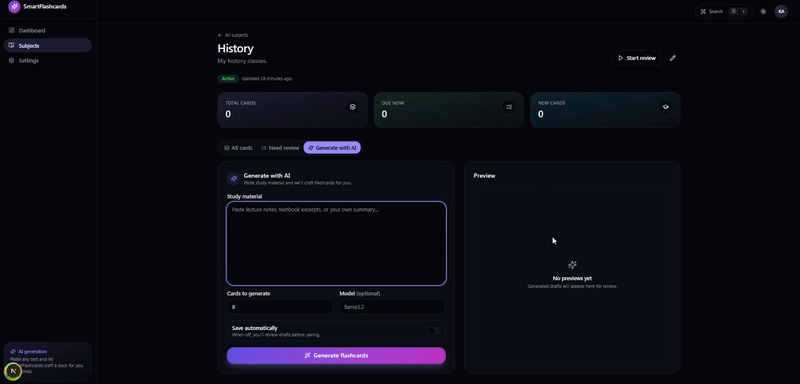800x384 pixels.
Task: Click the Preview panel heading
Action: coord(484,175)
